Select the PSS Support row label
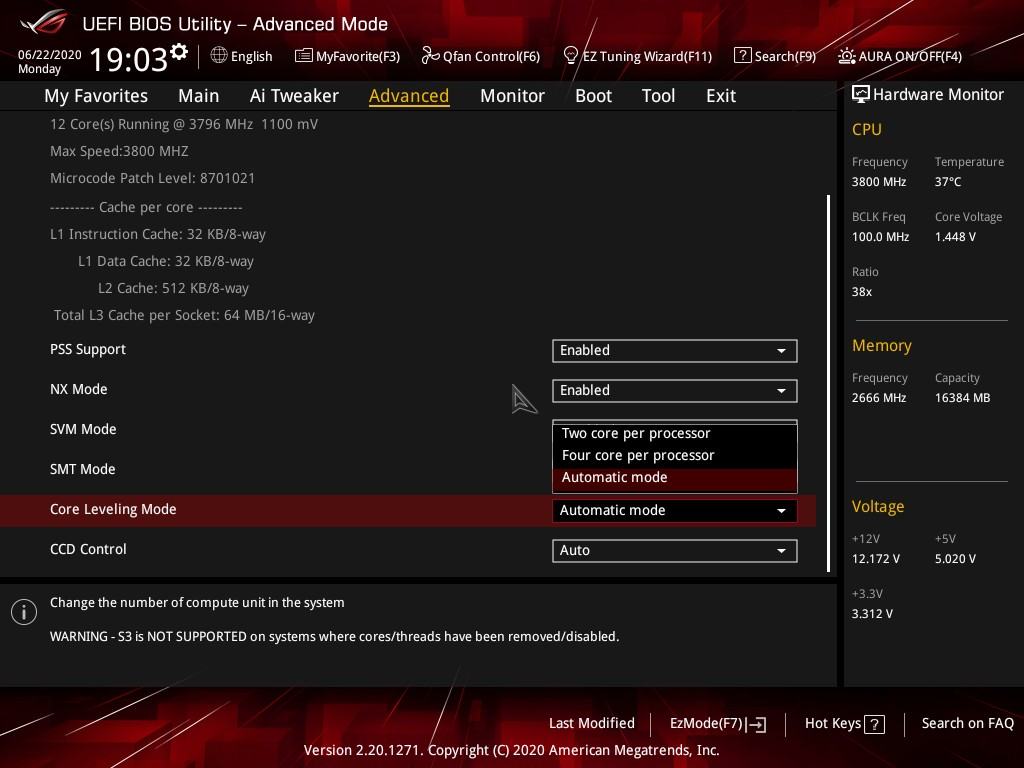 pyautogui.click(x=88, y=349)
